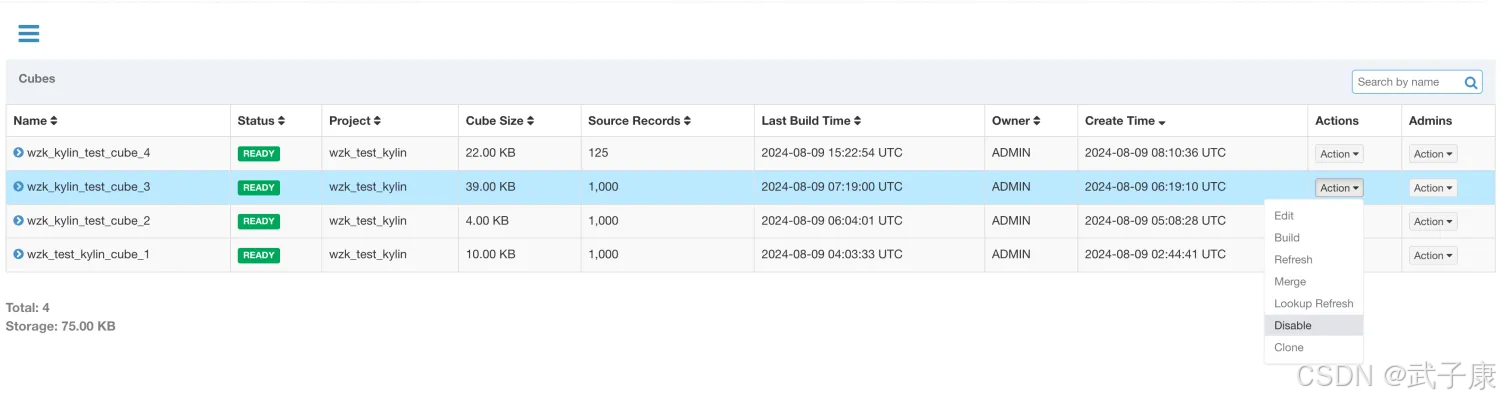Sort by Create Time column

point(1125,121)
